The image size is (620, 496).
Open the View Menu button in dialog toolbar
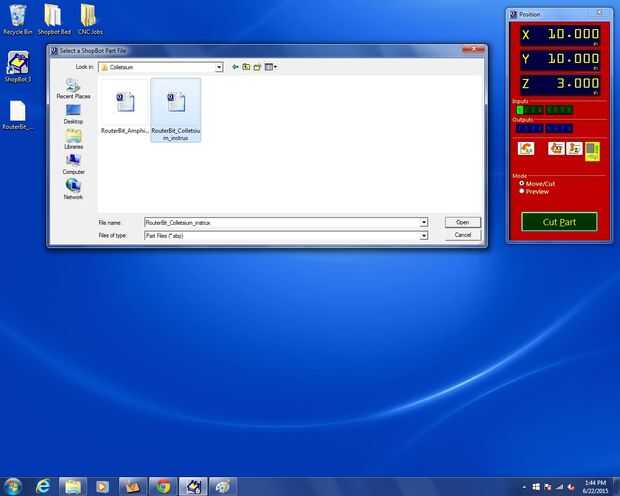point(271,67)
